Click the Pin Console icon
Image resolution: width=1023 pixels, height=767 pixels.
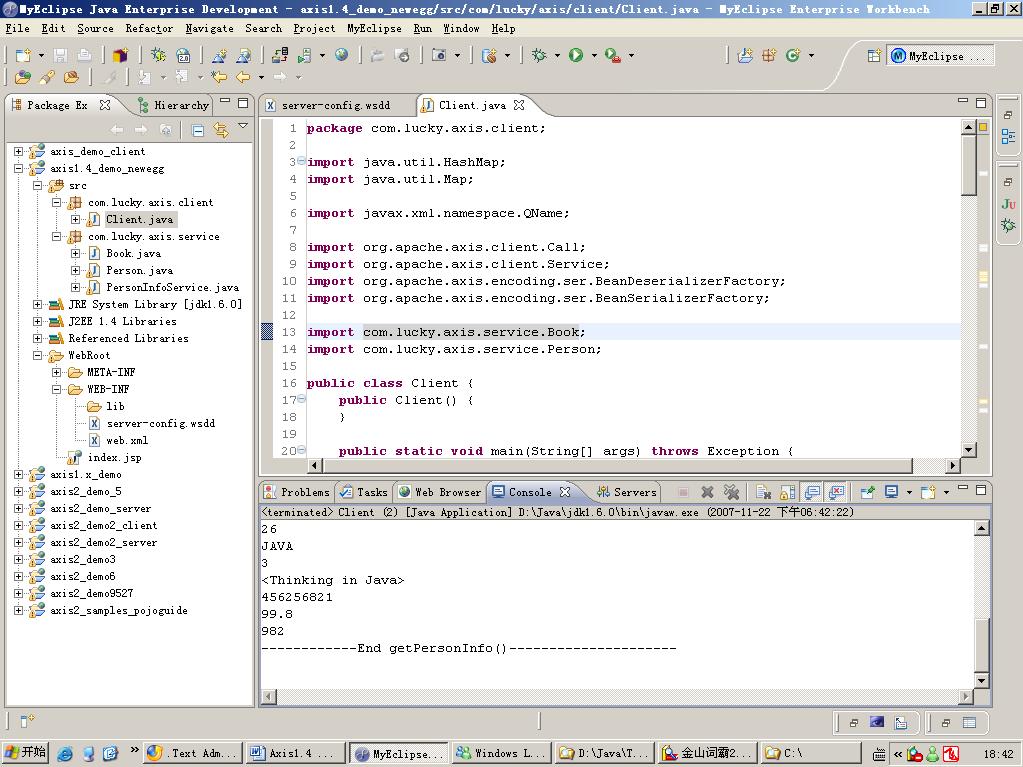pyautogui.click(x=868, y=492)
